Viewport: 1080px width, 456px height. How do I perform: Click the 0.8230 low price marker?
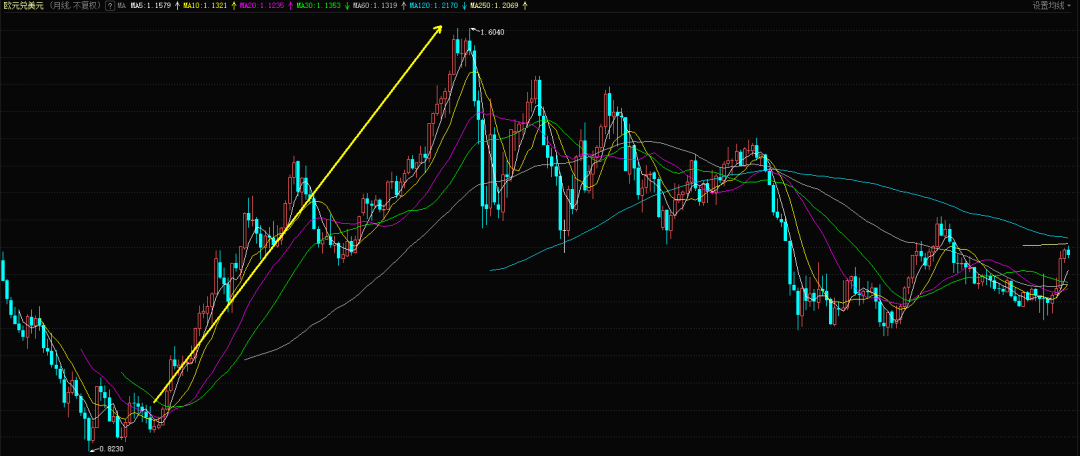click(110, 450)
